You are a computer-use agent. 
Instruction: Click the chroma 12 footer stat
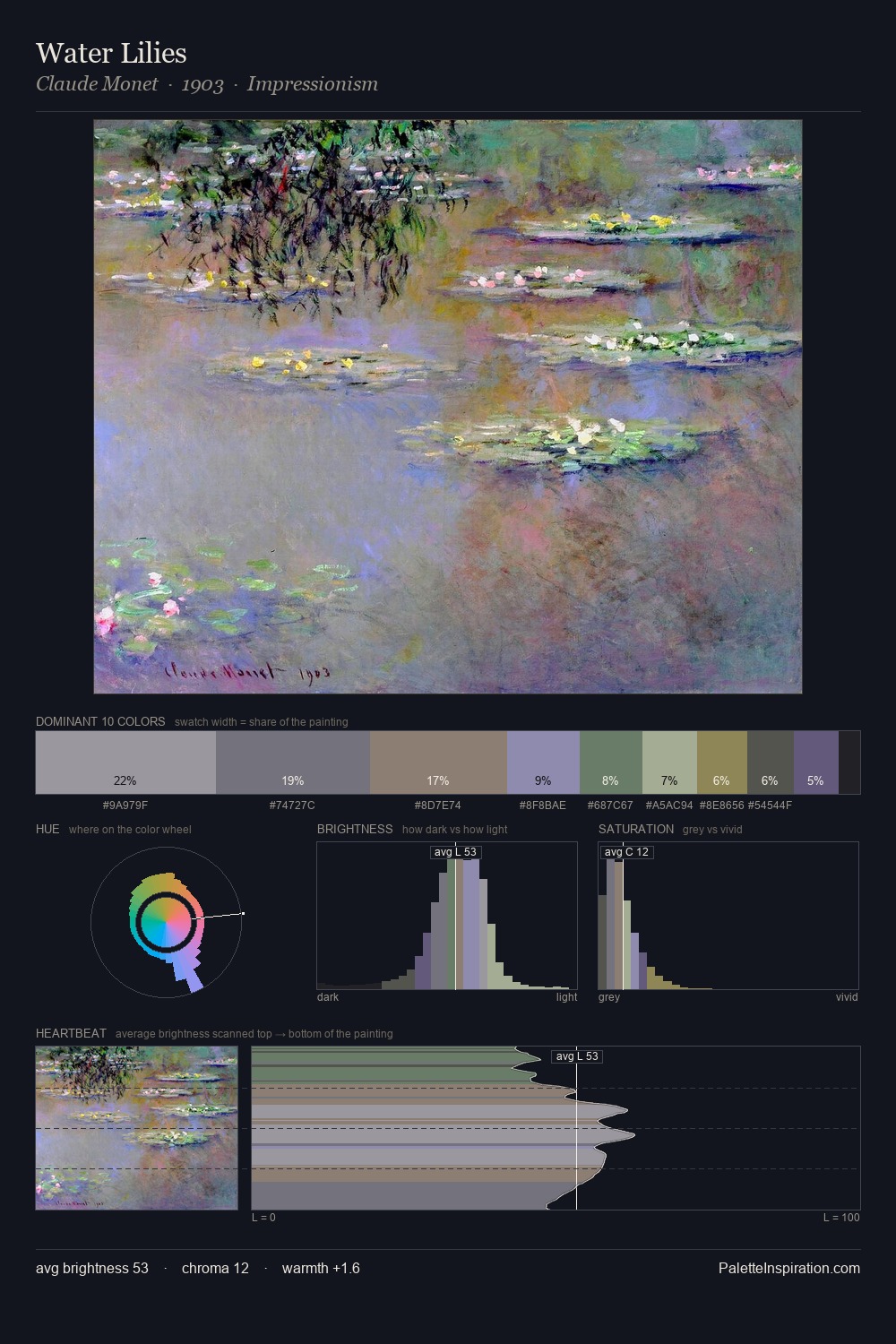click(x=215, y=1268)
